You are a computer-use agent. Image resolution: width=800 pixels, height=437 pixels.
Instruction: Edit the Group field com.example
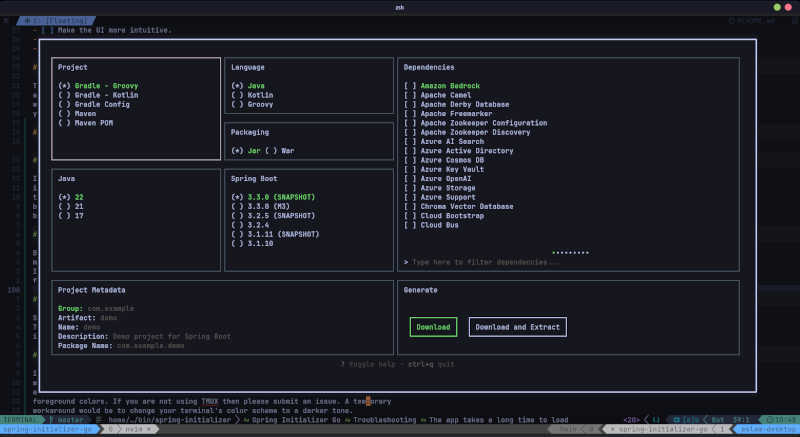(x=111, y=309)
